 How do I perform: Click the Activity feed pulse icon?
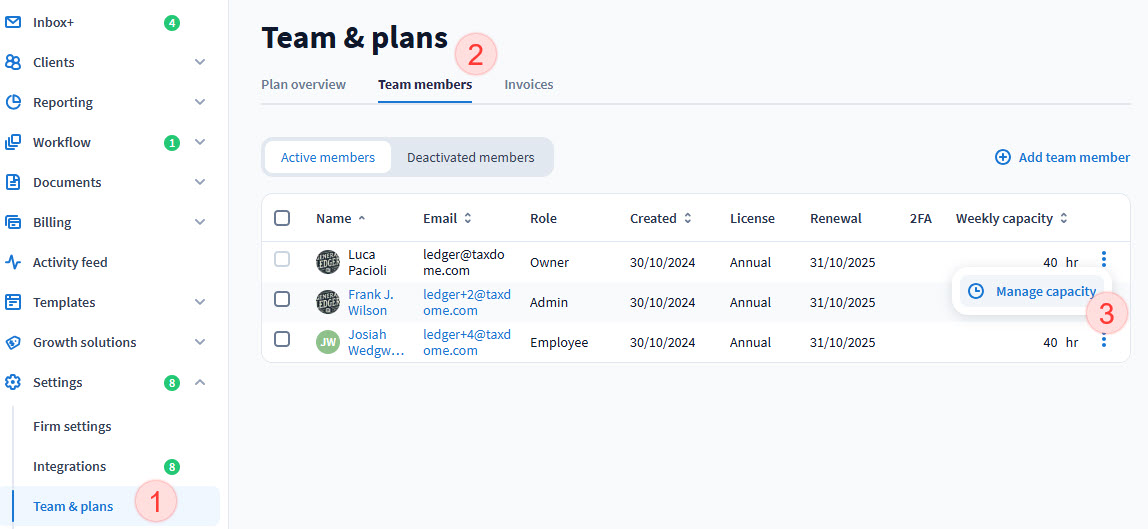[13, 262]
